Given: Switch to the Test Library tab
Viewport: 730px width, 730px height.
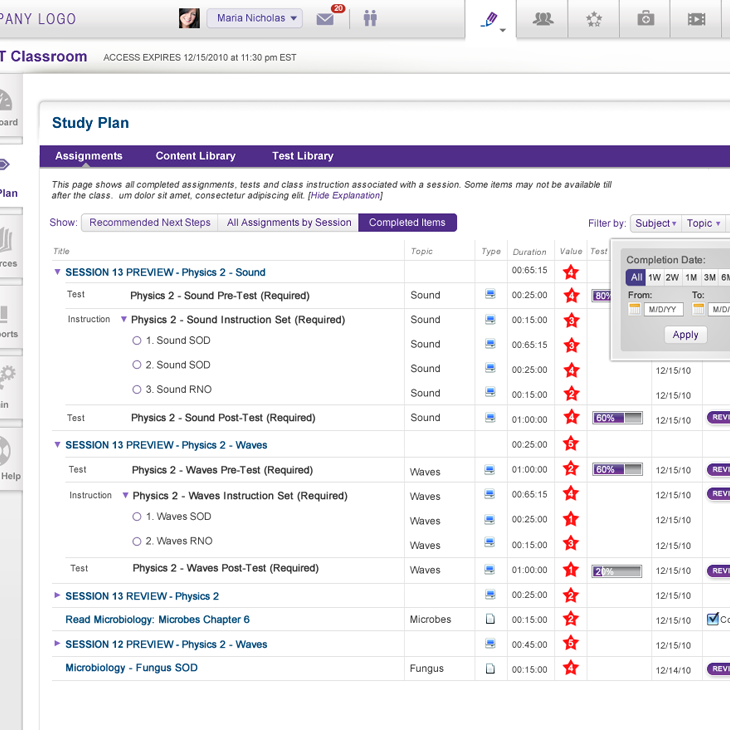Looking at the screenshot, I should [x=302, y=156].
